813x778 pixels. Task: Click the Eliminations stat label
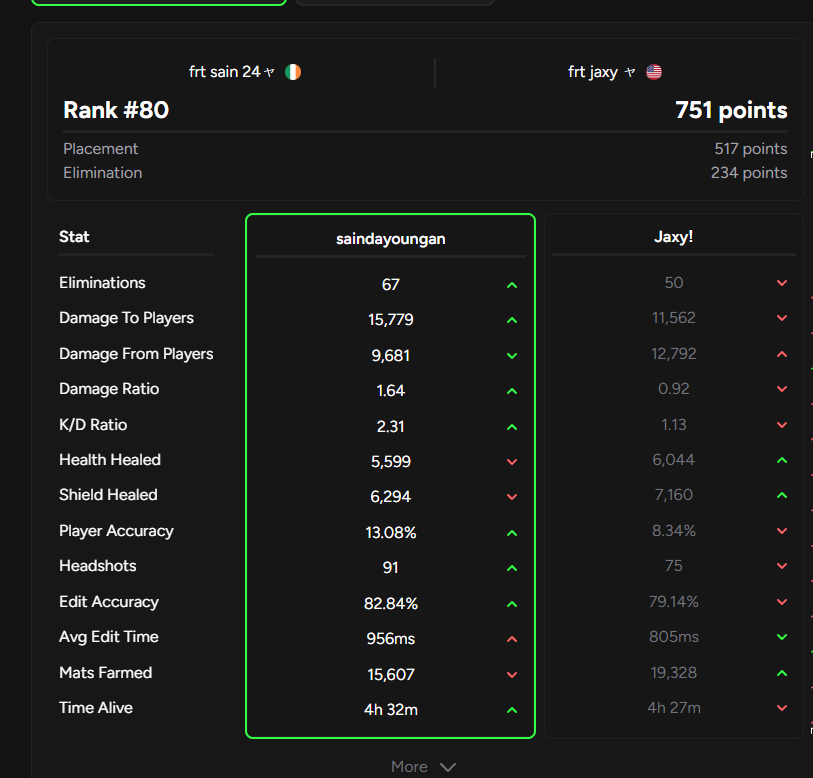[x=102, y=283]
